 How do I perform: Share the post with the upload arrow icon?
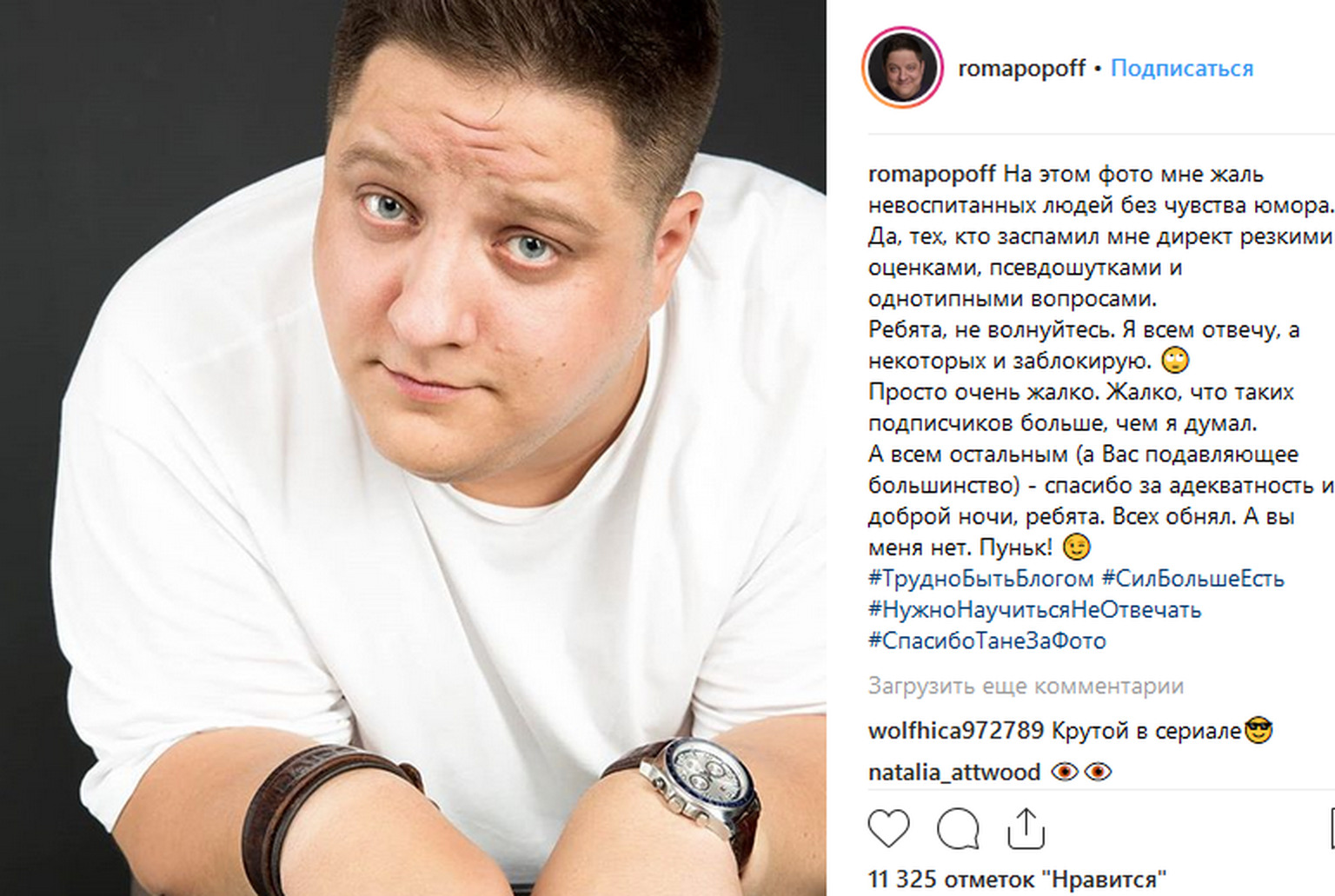point(1026,828)
